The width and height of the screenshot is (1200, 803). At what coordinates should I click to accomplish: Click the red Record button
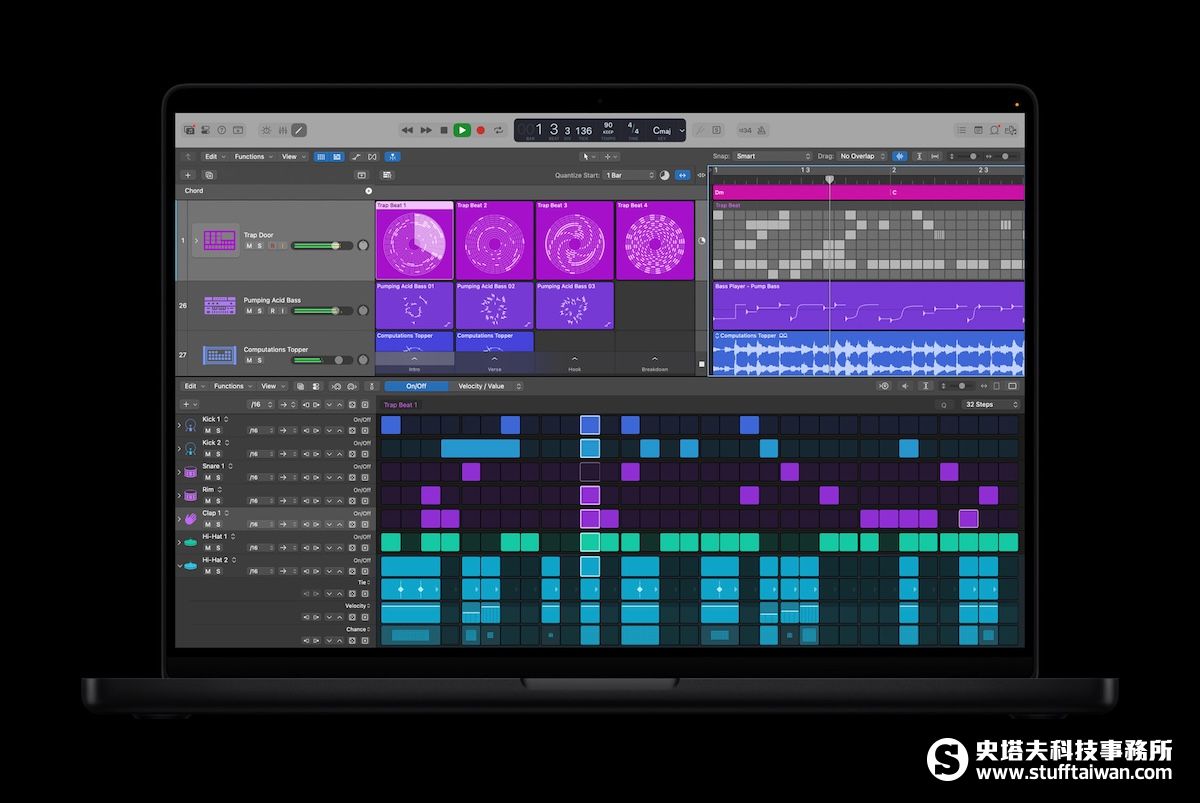[x=480, y=130]
